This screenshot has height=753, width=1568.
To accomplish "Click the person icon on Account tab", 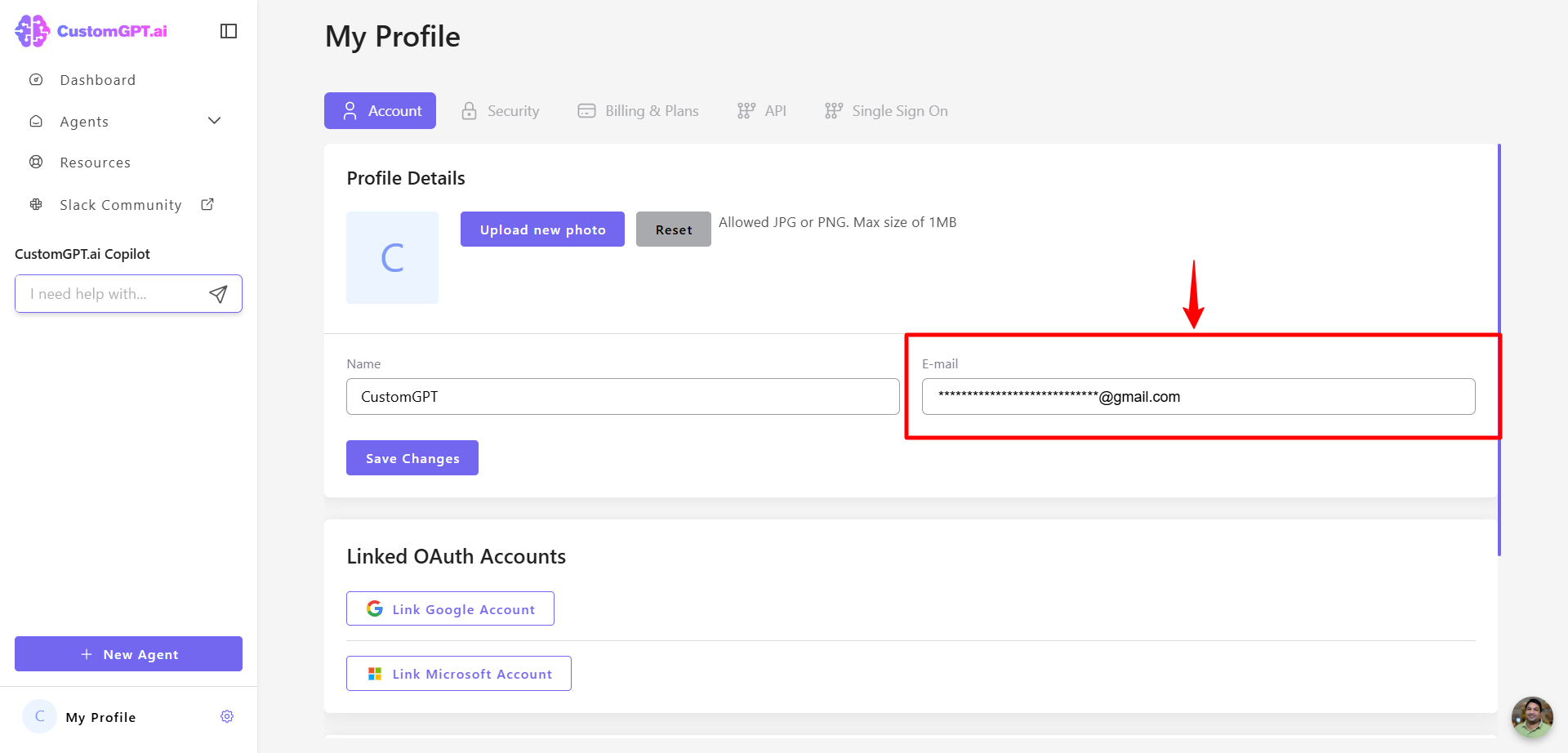I will [350, 111].
